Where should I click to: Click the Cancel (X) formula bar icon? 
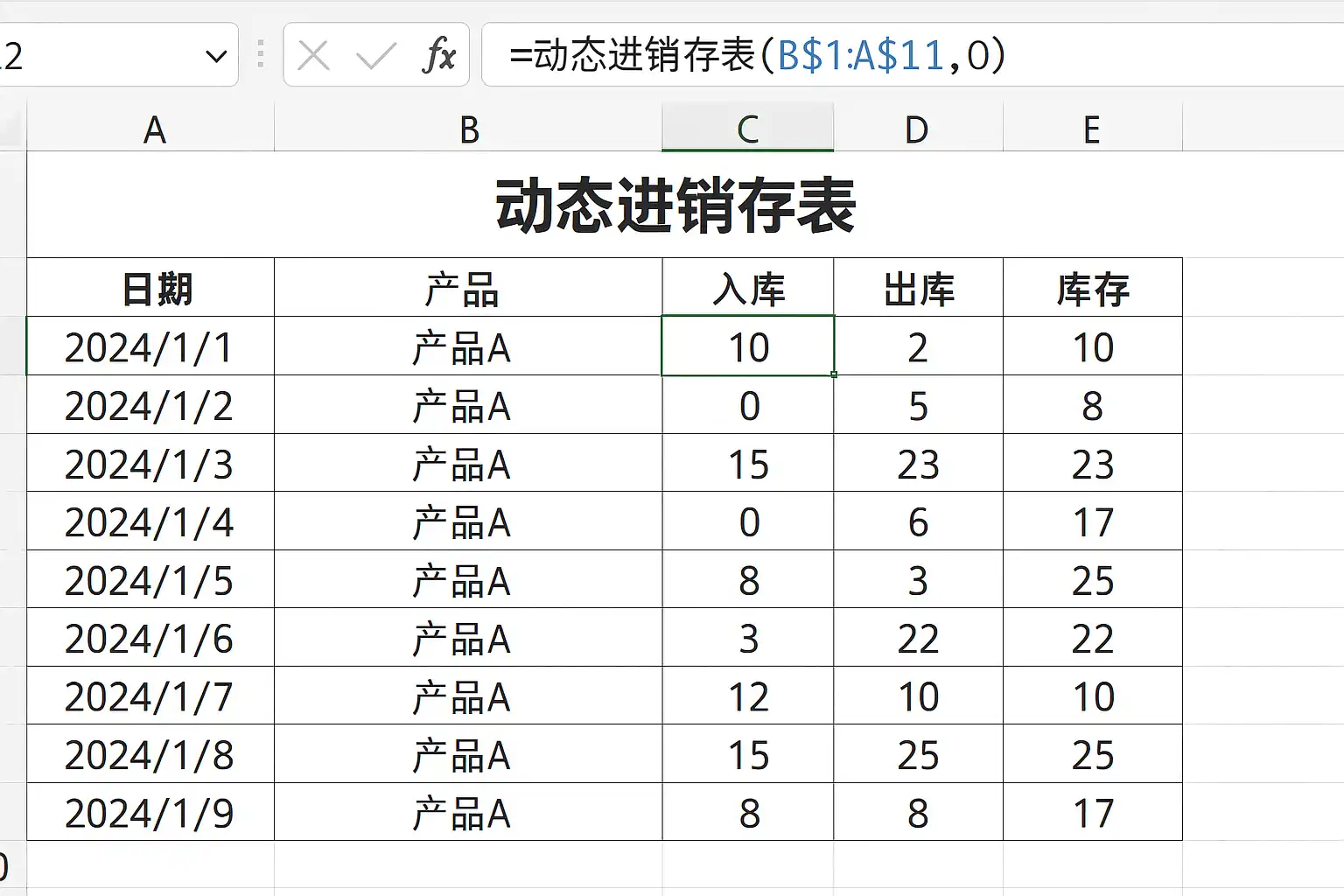point(313,56)
